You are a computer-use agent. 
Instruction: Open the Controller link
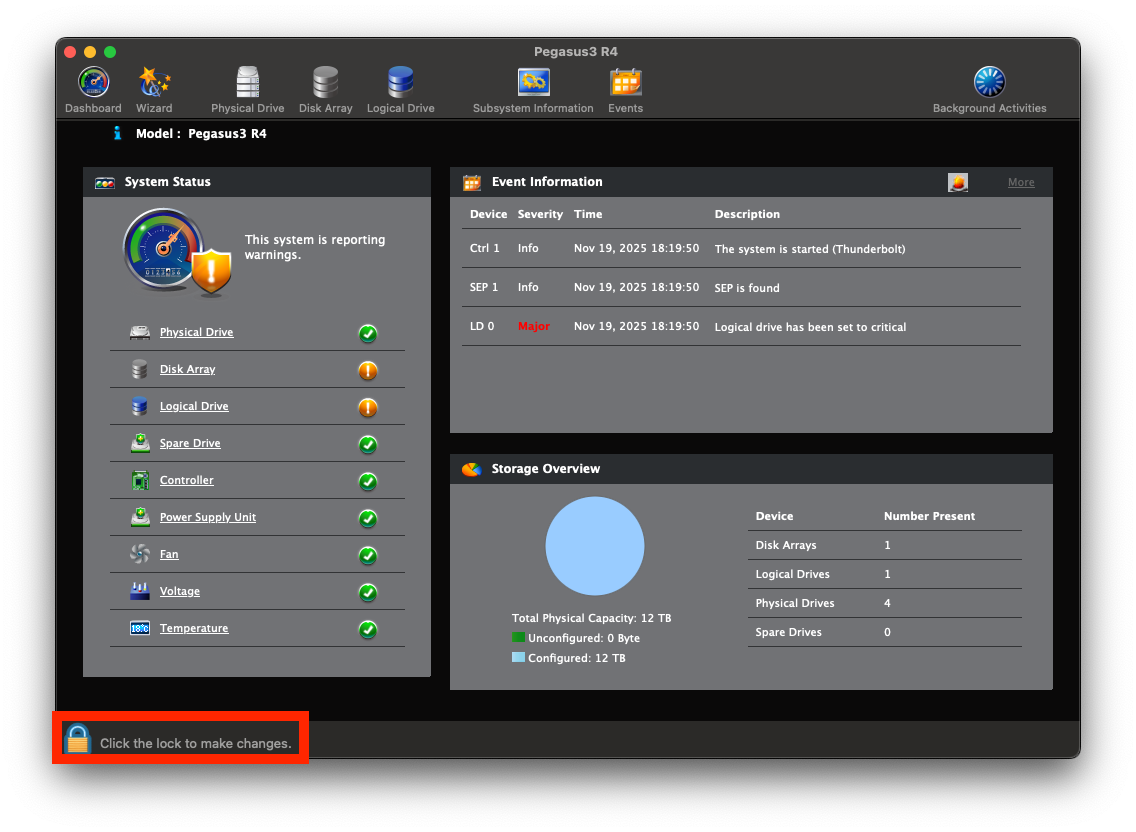tap(186, 480)
